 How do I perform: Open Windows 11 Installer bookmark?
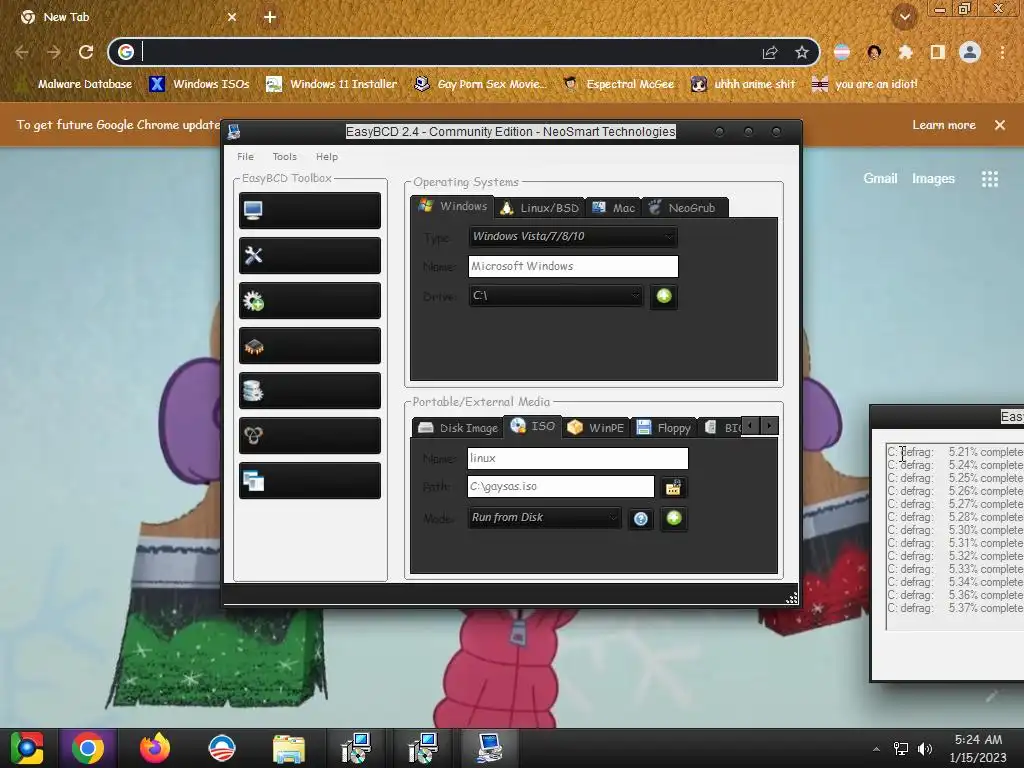[x=331, y=84]
